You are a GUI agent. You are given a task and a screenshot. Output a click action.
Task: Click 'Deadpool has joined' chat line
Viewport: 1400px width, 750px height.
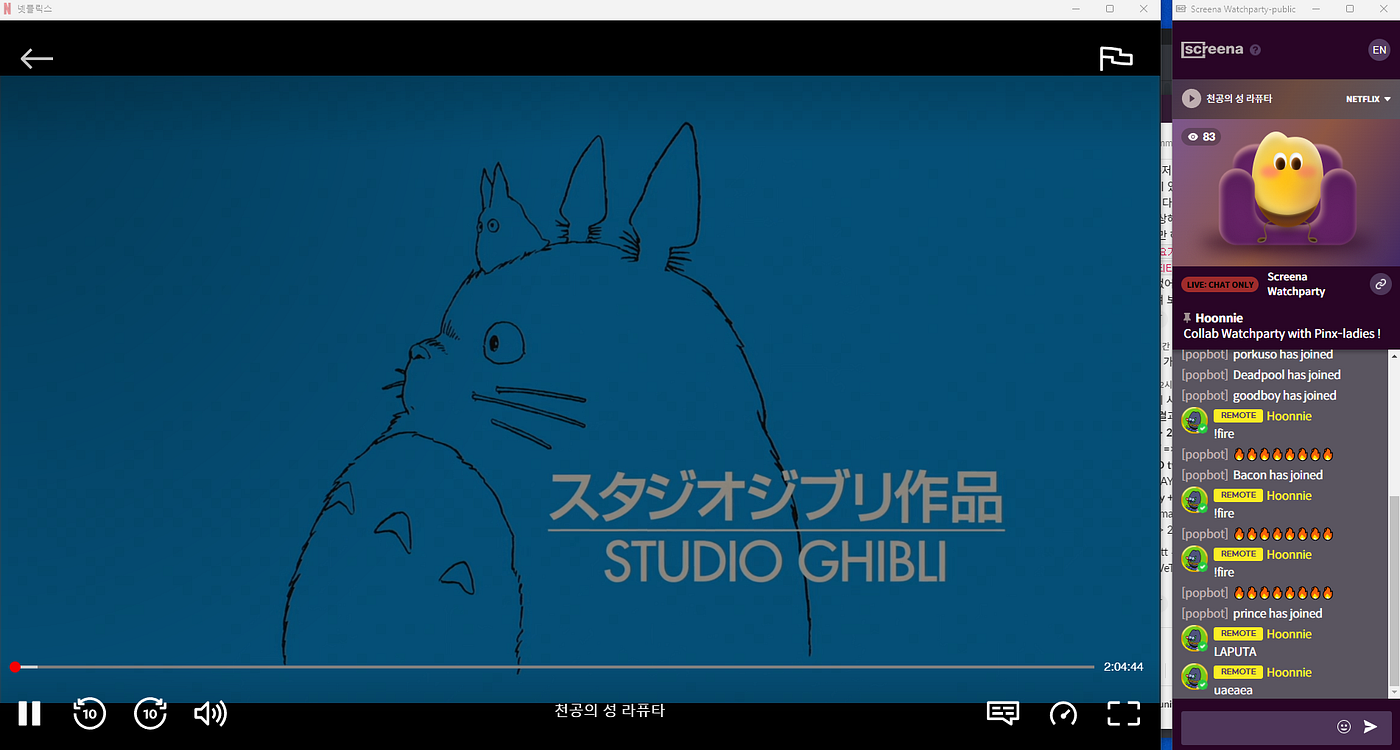pos(1287,375)
